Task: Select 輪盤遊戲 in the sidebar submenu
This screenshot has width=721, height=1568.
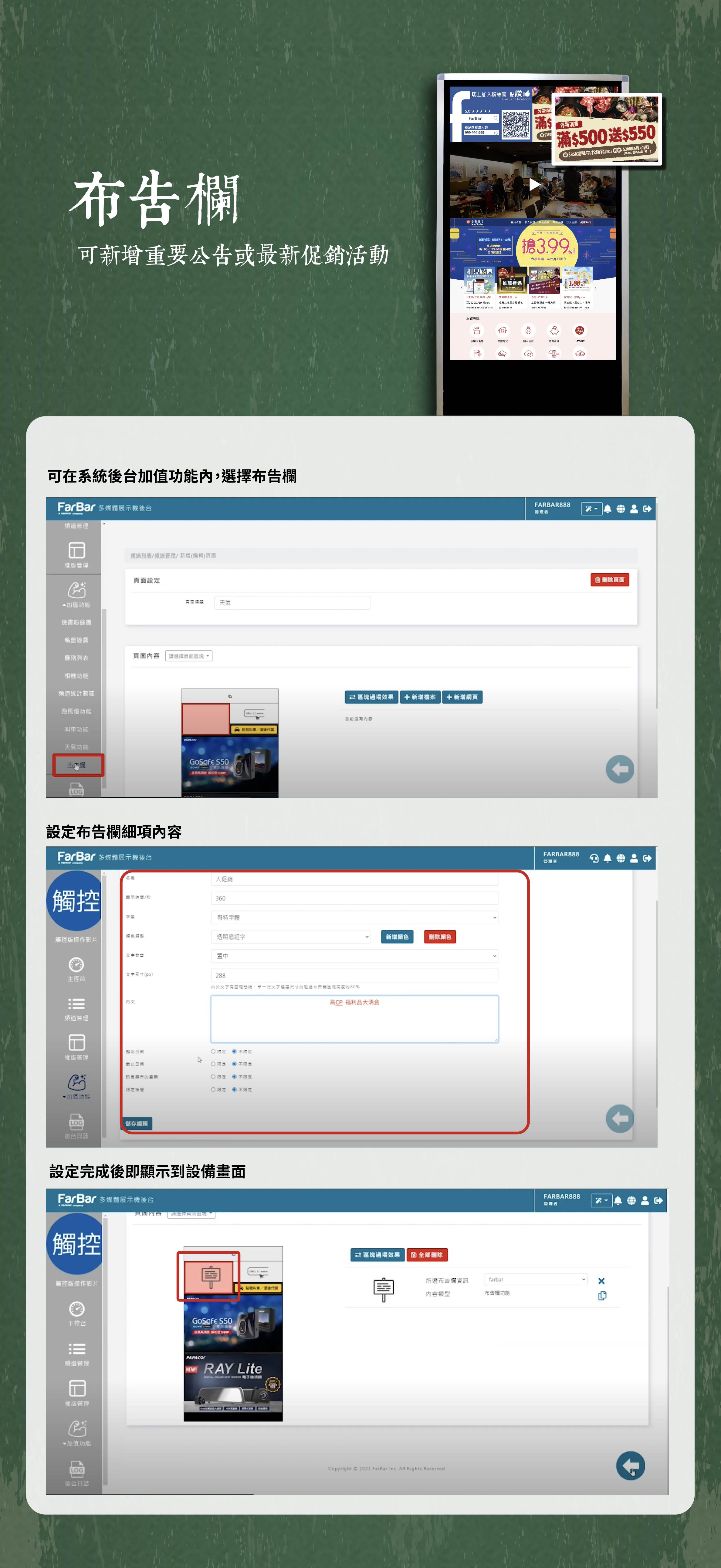Action: tap(76, 640)
